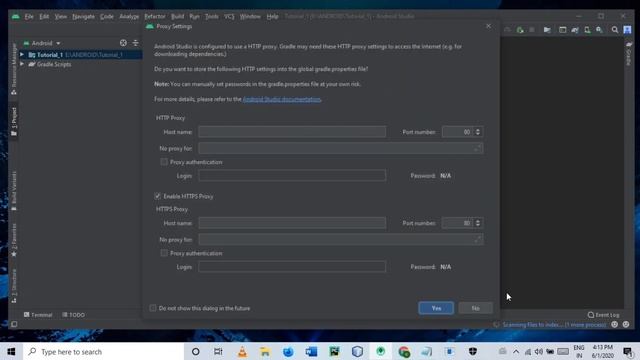The height and width of the screenshot is (360, 640).
Task: Open the Gradle tool window on right edge
Action: [629, 53]
